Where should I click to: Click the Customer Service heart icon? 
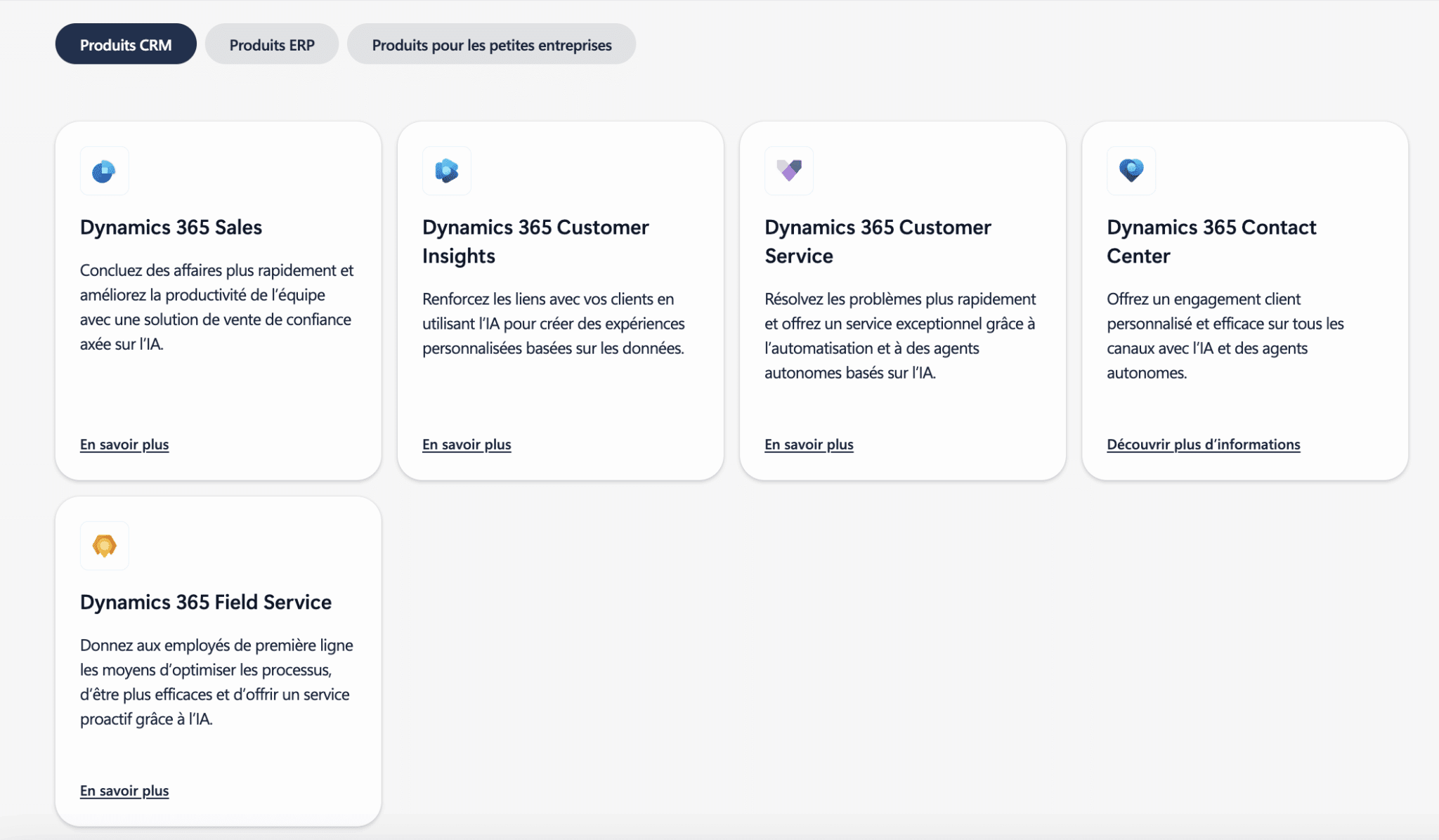pyautogui.click(x=788, y=171)
